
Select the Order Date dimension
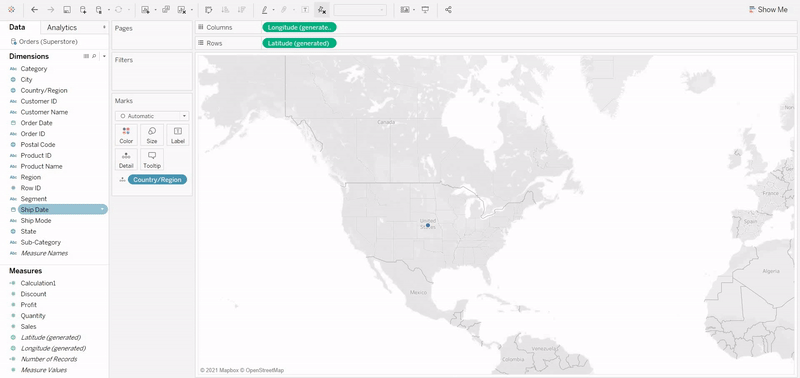point(36,123)
